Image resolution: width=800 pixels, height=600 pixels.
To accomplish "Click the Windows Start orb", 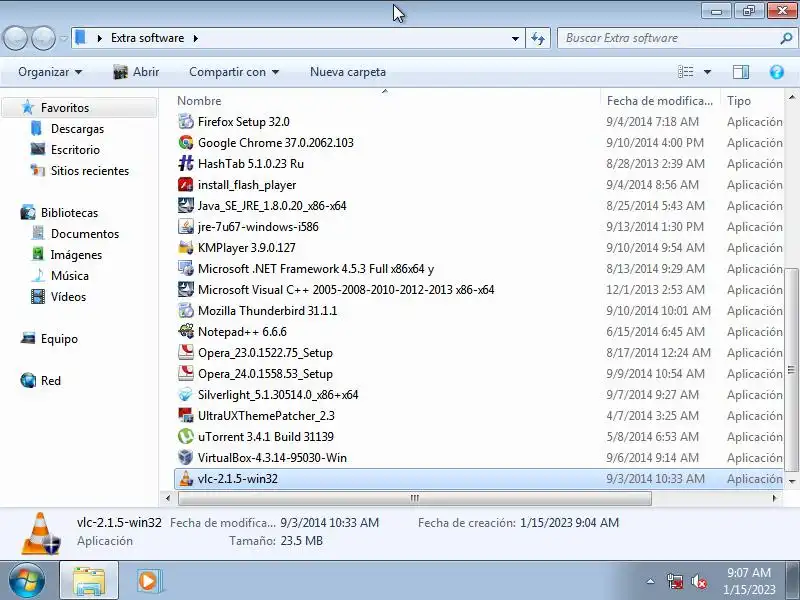I will [27, 581].
